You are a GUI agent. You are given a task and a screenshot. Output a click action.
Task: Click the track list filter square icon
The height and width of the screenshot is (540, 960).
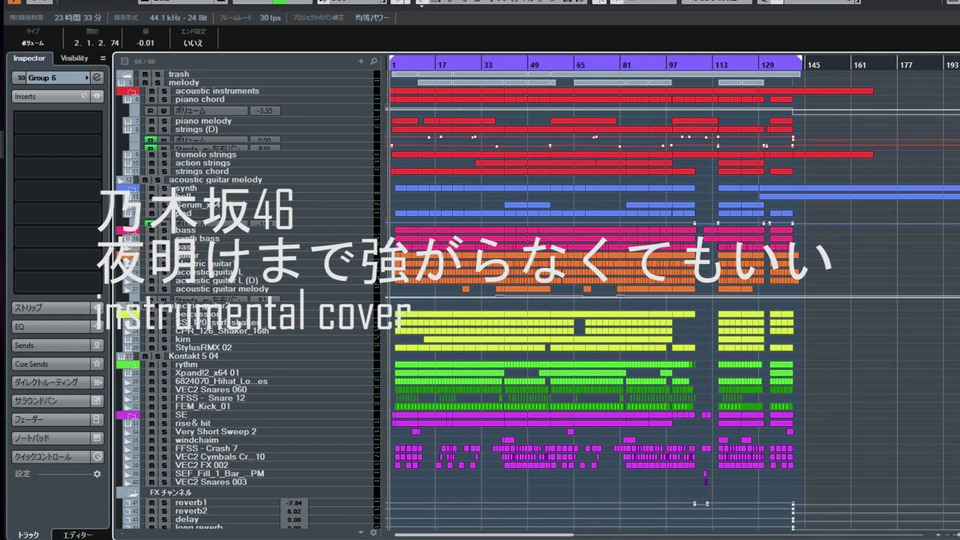(x=125, y=61)
